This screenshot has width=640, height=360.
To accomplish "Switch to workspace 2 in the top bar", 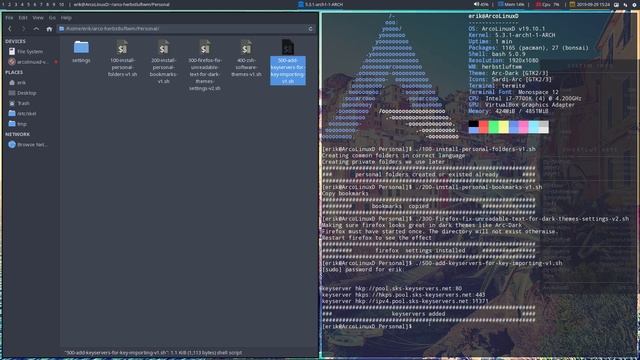I will [9, 4].
